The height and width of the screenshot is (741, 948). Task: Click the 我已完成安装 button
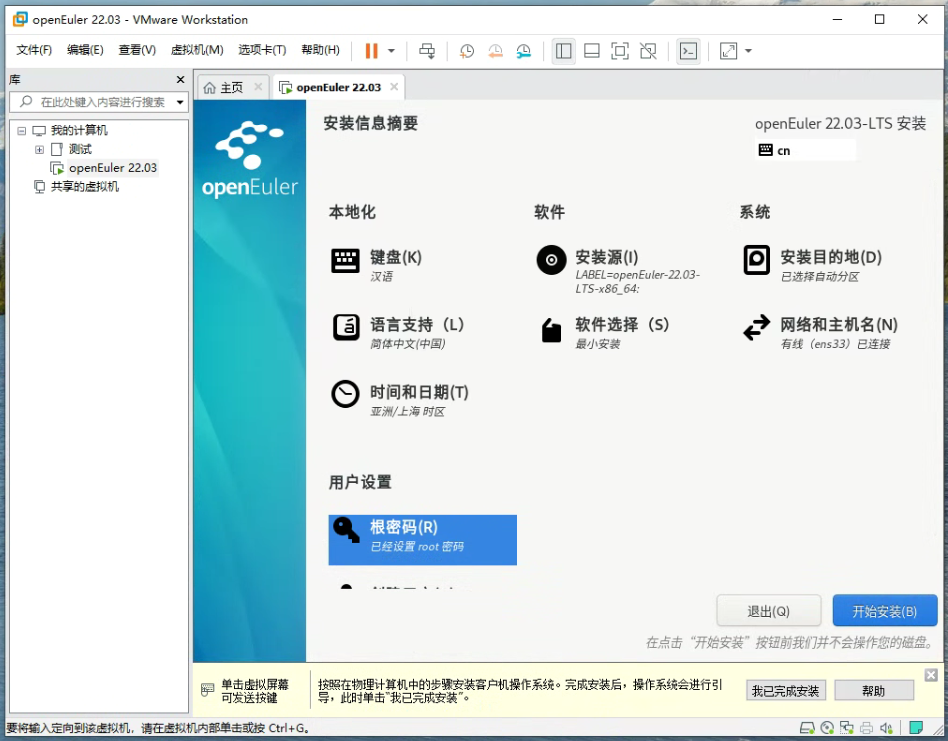tap(785, 691)
